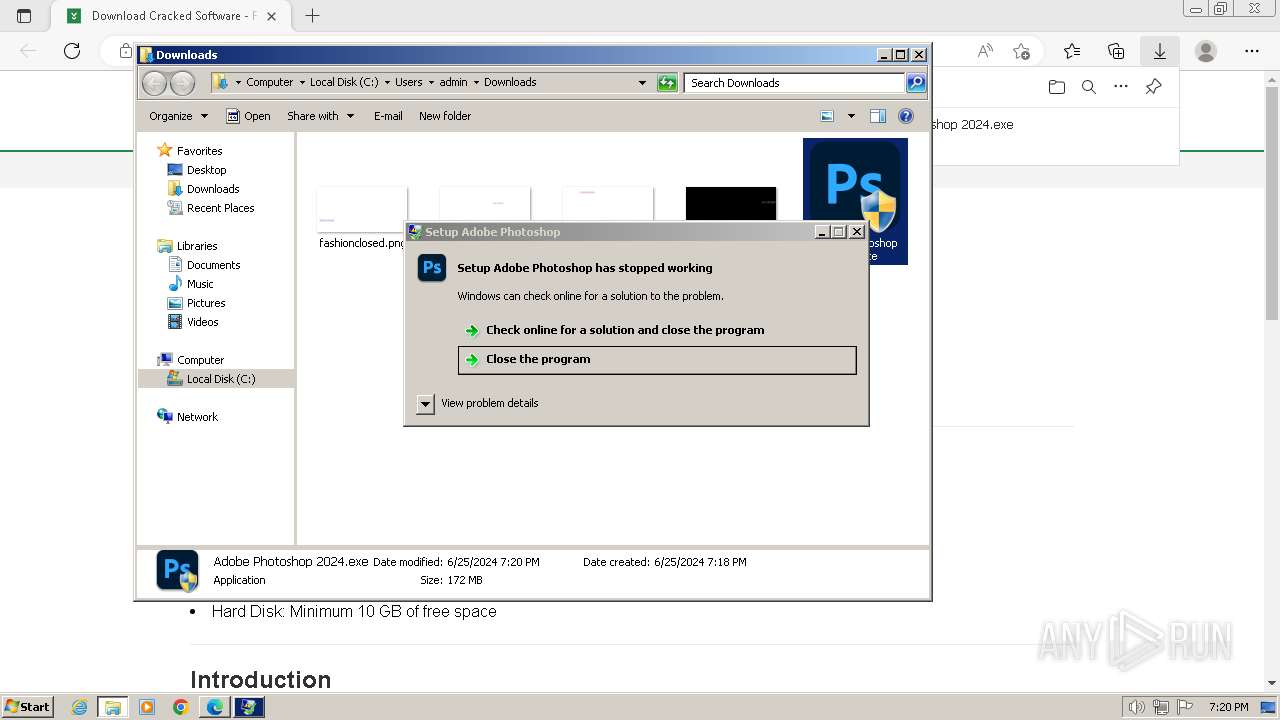The width and height of the screenshot is (1280, 720).
Task: Click Local Disk (C:) breadcrumb segment
Action: 343,83
